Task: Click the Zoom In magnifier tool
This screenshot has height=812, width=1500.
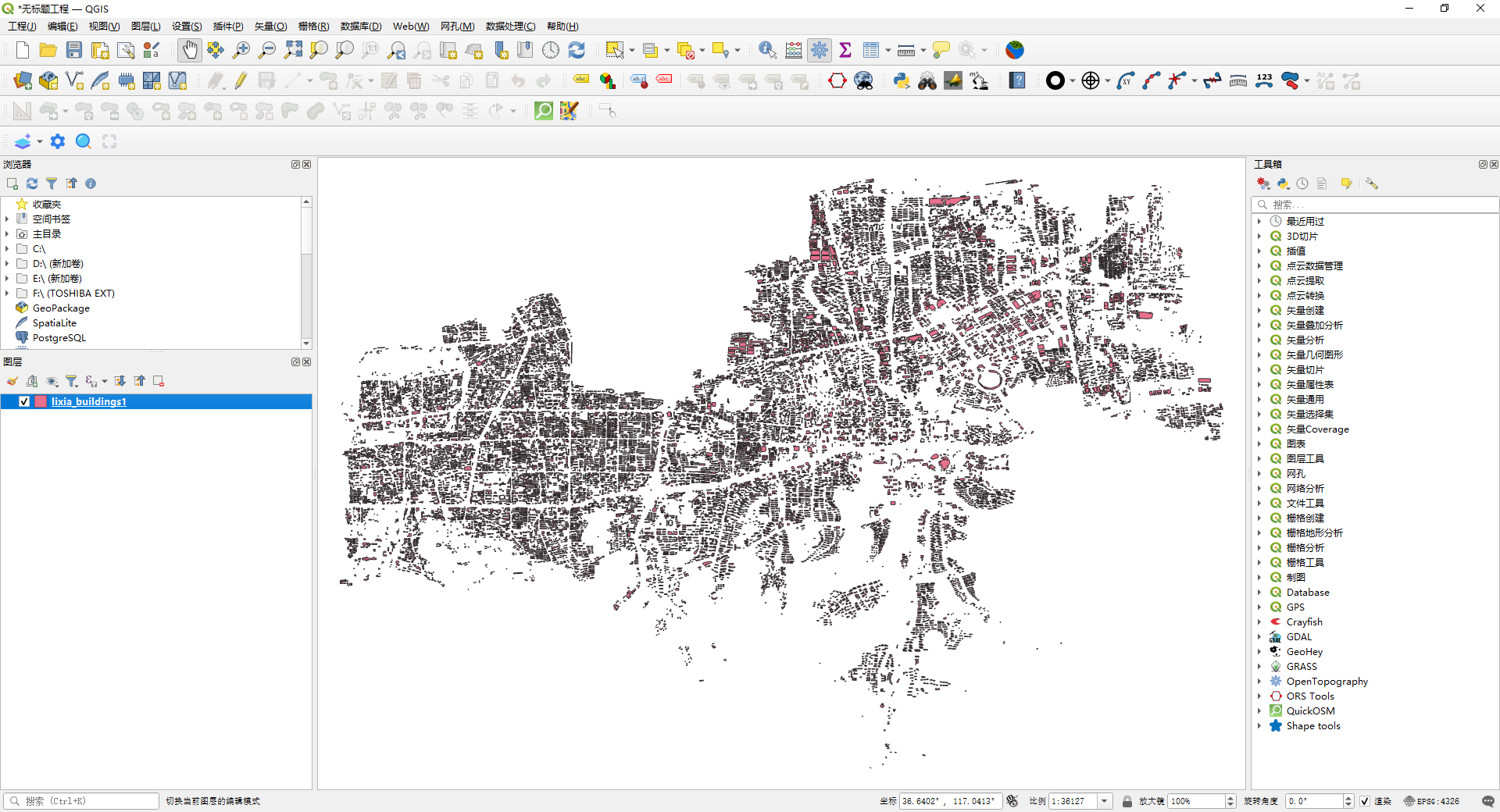Action: tap(241, 50)
